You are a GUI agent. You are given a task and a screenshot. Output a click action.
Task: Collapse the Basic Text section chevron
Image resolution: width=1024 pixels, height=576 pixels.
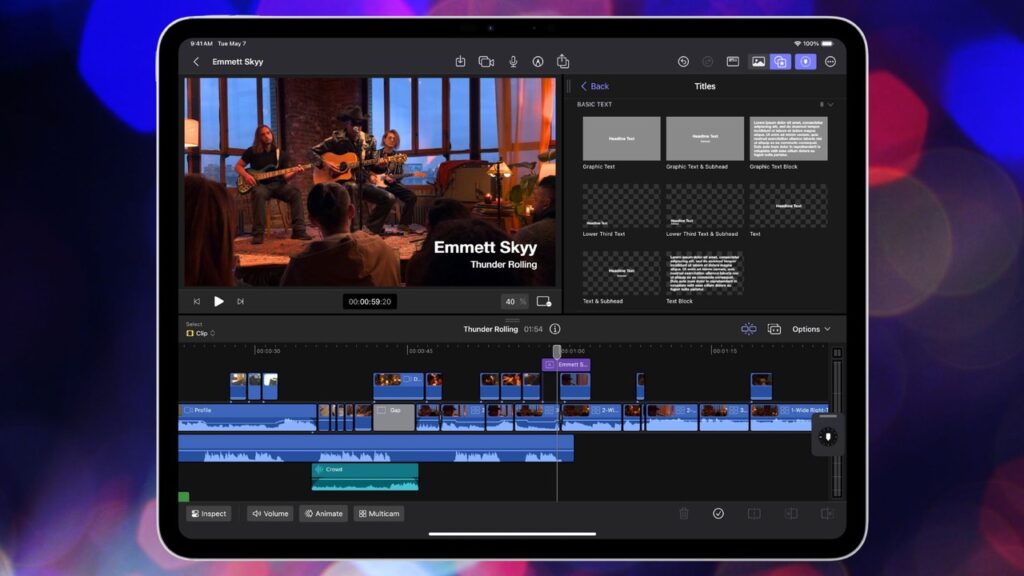click(830, 105)
